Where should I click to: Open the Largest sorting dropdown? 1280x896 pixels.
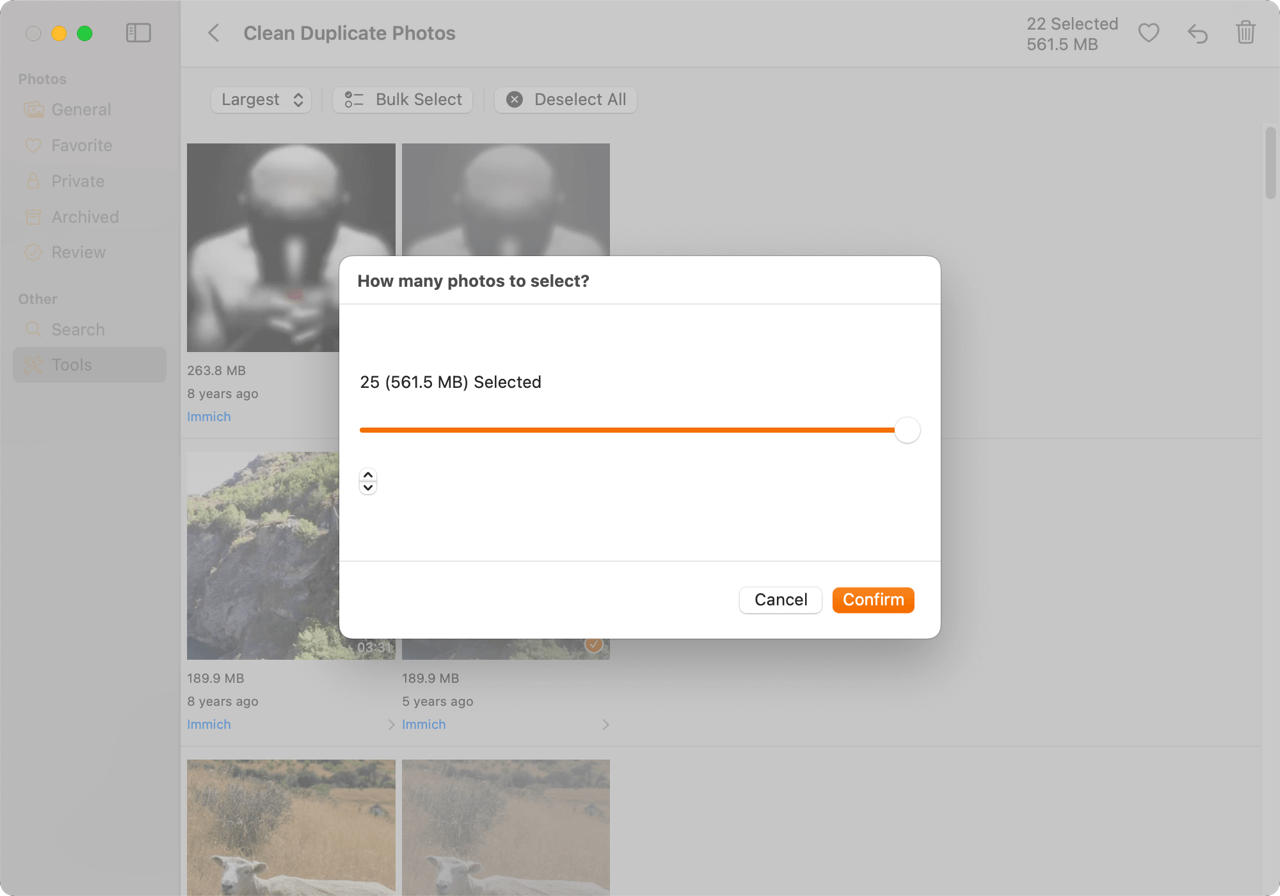tap(260, 99)
